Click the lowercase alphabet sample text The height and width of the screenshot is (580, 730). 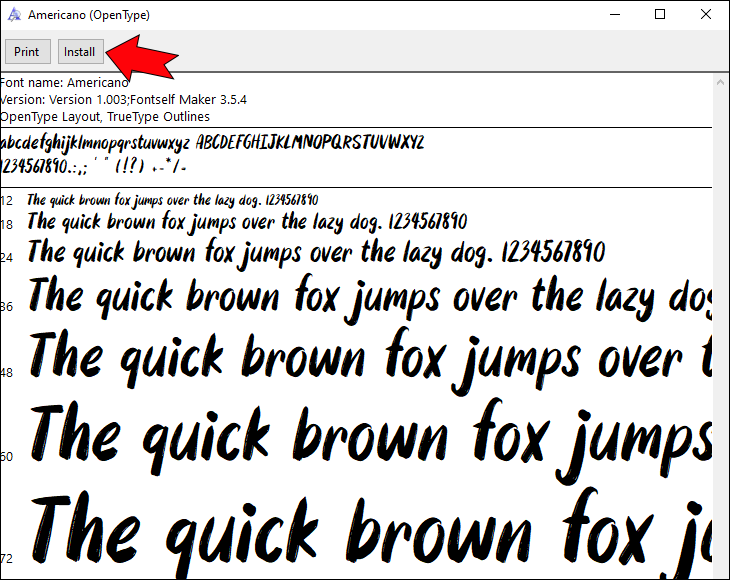[95, 141]
